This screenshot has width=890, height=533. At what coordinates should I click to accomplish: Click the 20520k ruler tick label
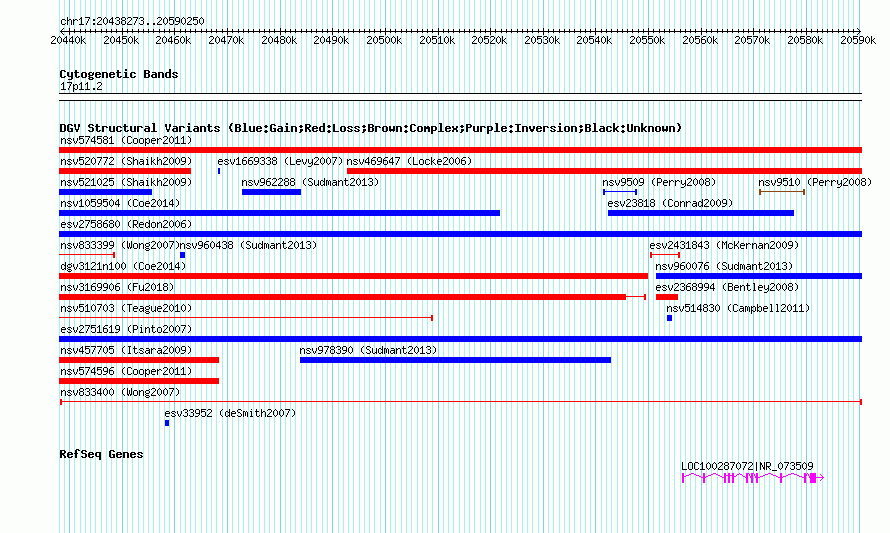(489, 40)
